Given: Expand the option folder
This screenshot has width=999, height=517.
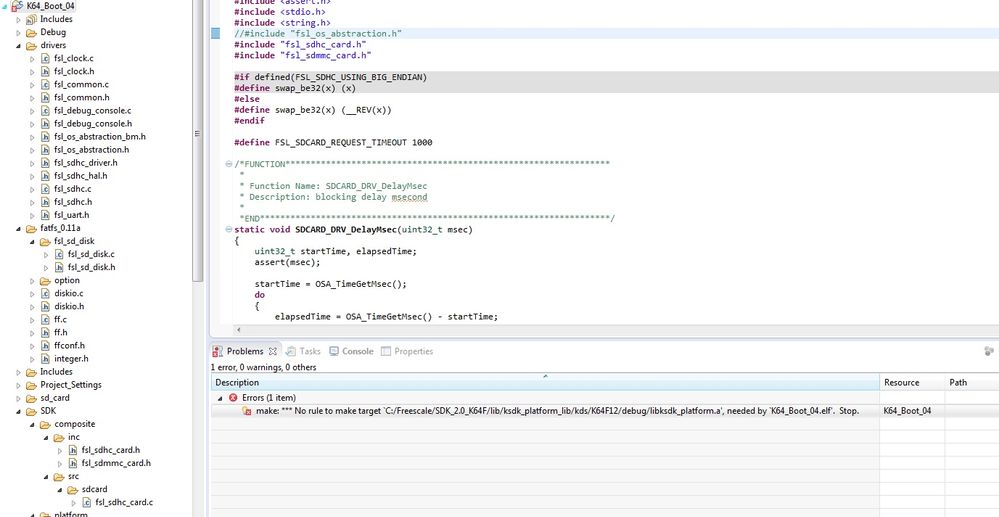Looking at the screenshot, I should (32, 281).
